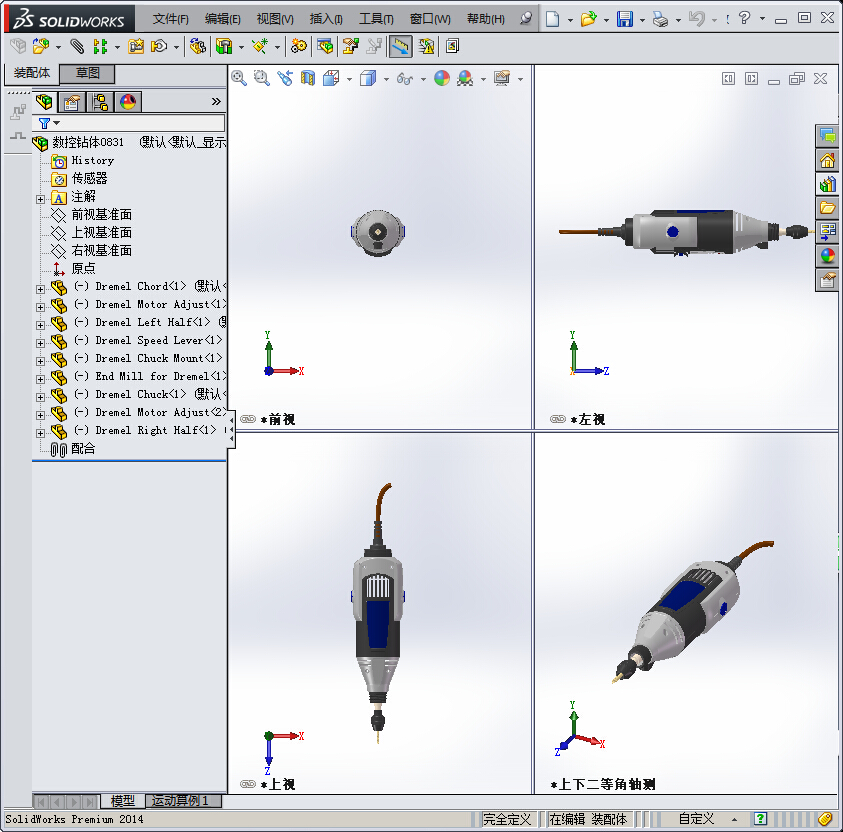Open the Linear Component Pattern tool
Screen dimensions: 843x832
click(100, 47)
